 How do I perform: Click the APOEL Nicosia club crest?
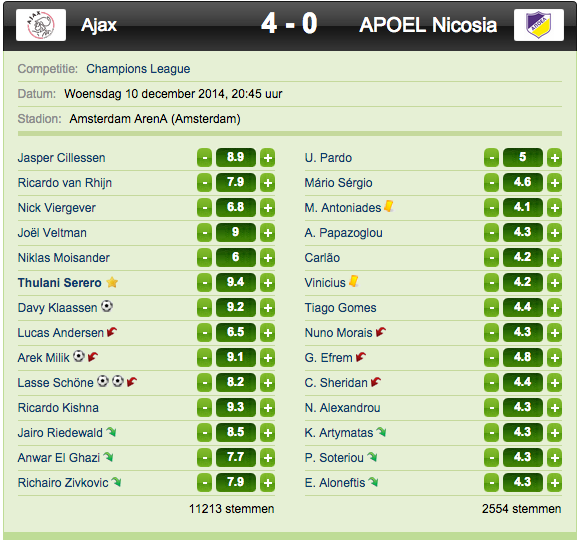pos(539,25)
